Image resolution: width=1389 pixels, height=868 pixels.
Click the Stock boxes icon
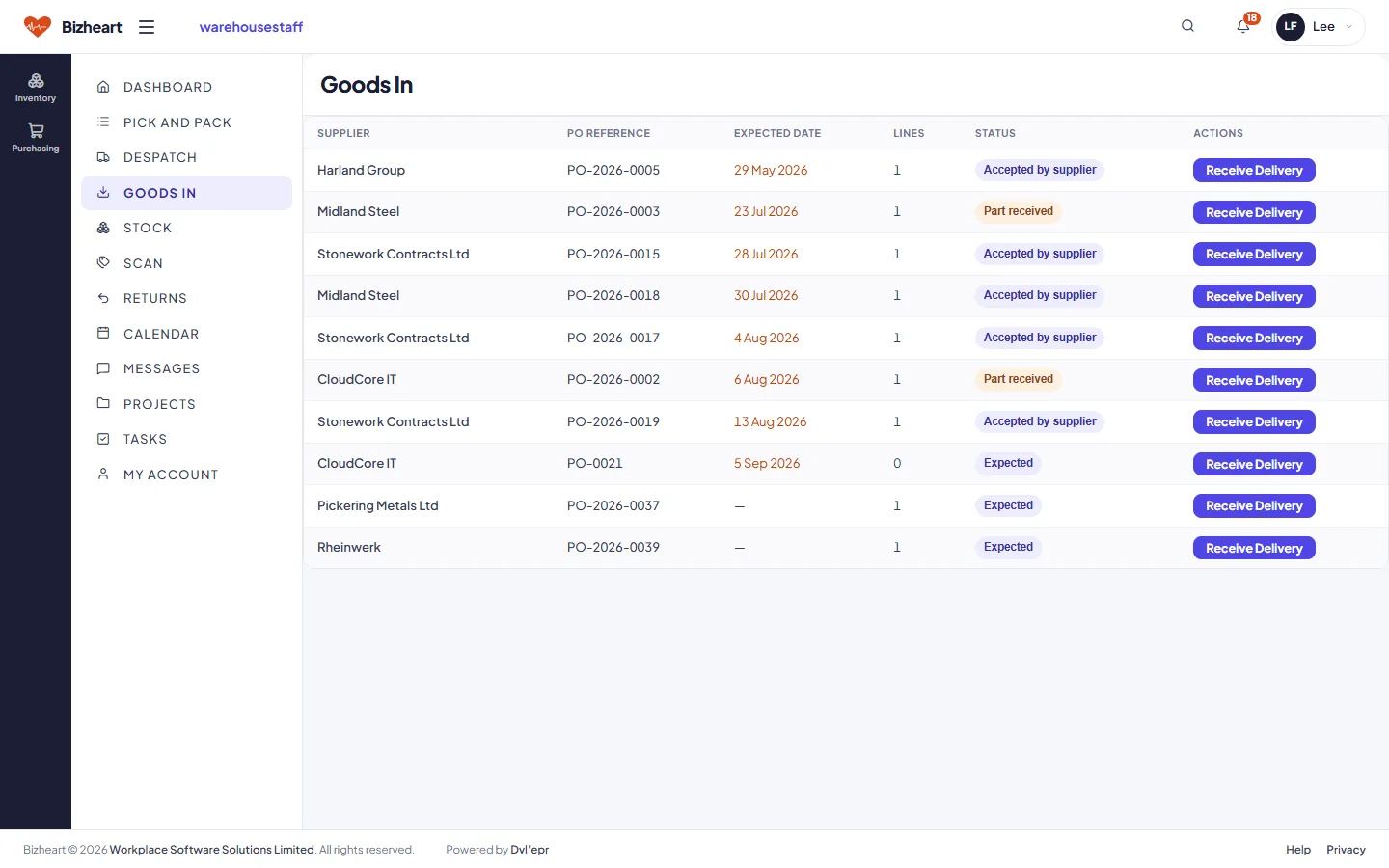coord(103,228)
